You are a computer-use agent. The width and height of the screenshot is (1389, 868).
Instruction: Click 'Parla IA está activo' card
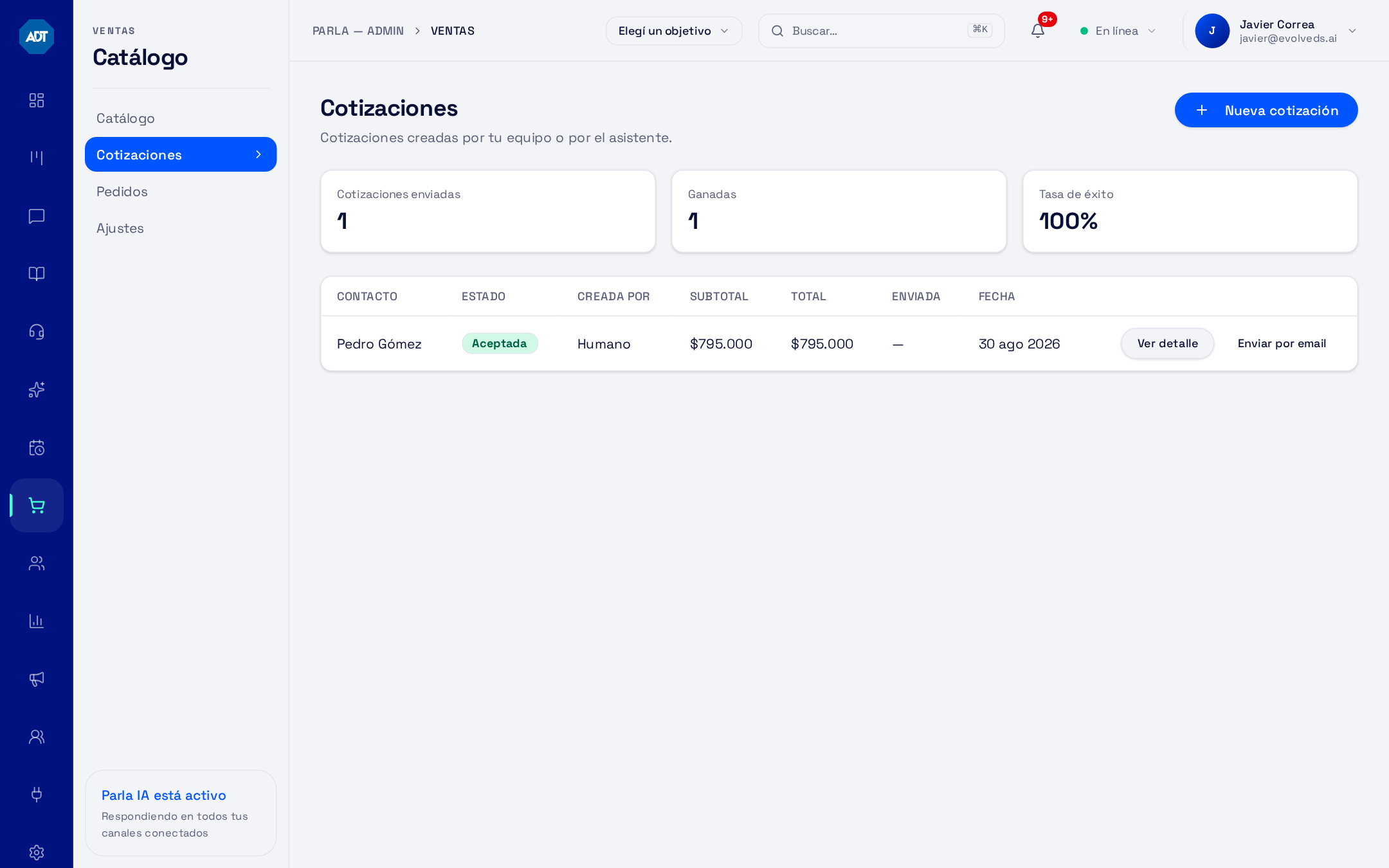(181, 813)
